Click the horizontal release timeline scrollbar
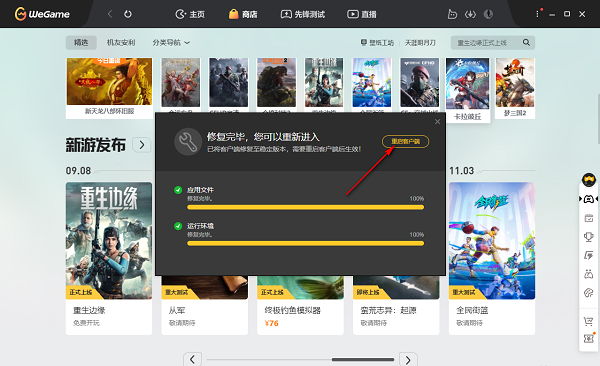 363,359
